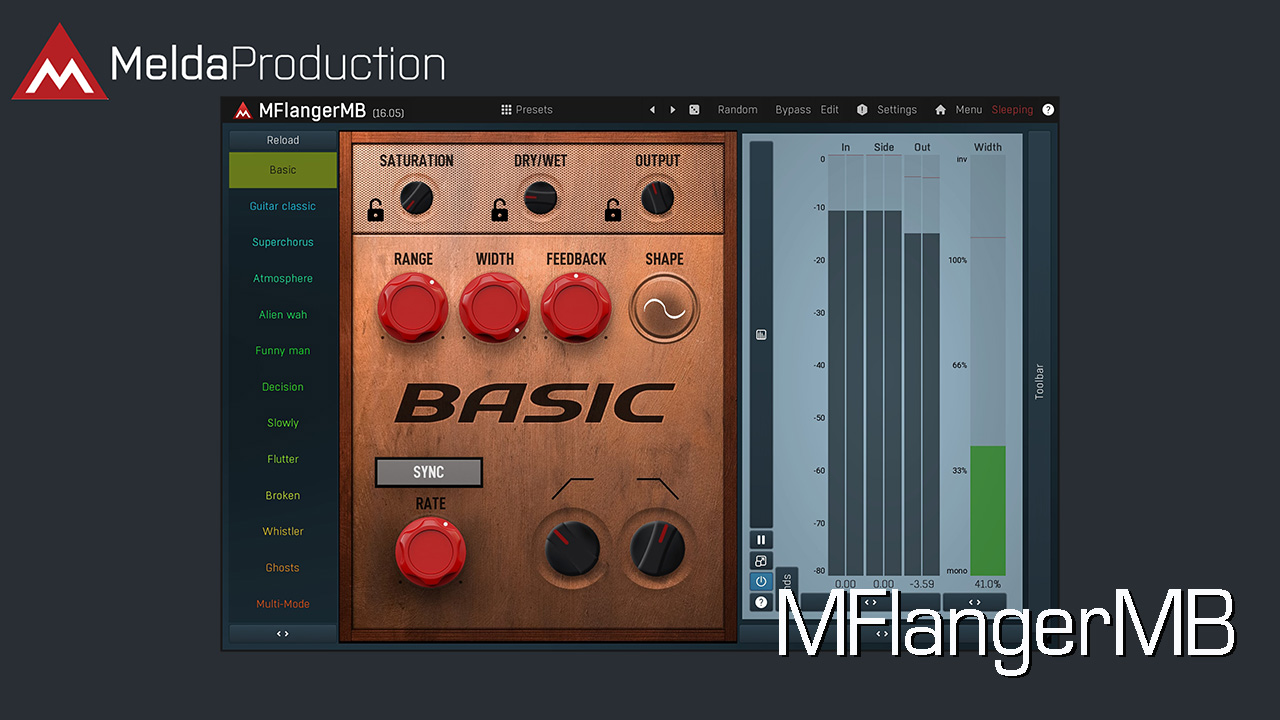Click the Bypass button
The height and width of the screenshot is (720, 1280).
(793, 110)
